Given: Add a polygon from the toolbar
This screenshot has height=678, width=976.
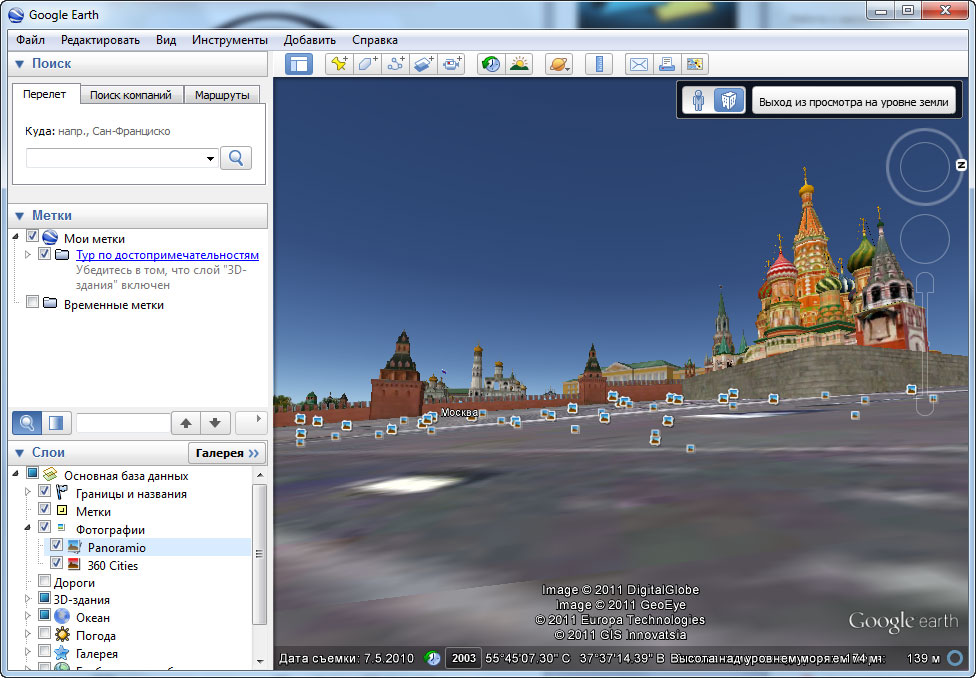Looking at the screenshot, I should click(x=367, y=64).
